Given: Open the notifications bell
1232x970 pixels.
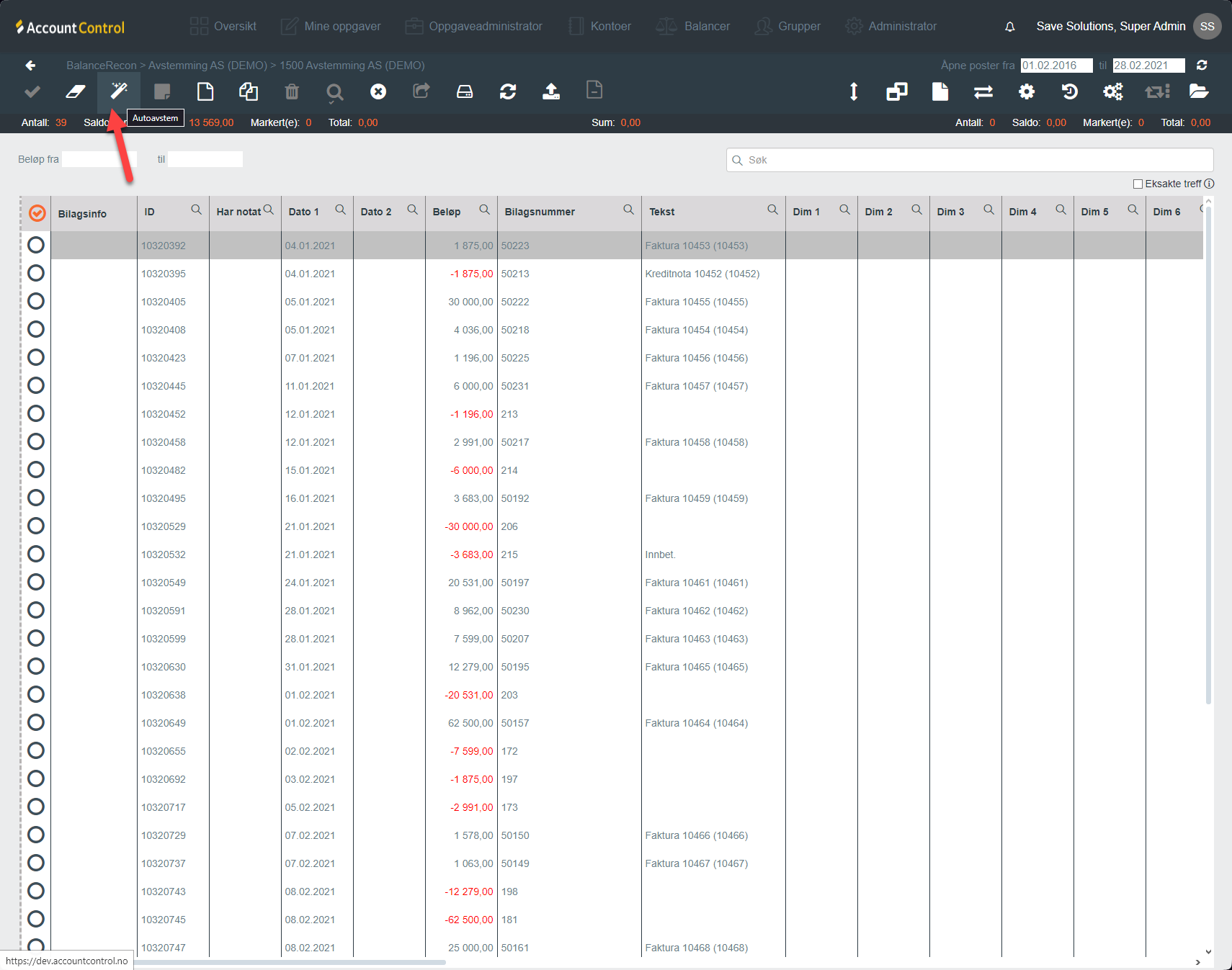Looking at the screenshot, I should click(1010, 27).
